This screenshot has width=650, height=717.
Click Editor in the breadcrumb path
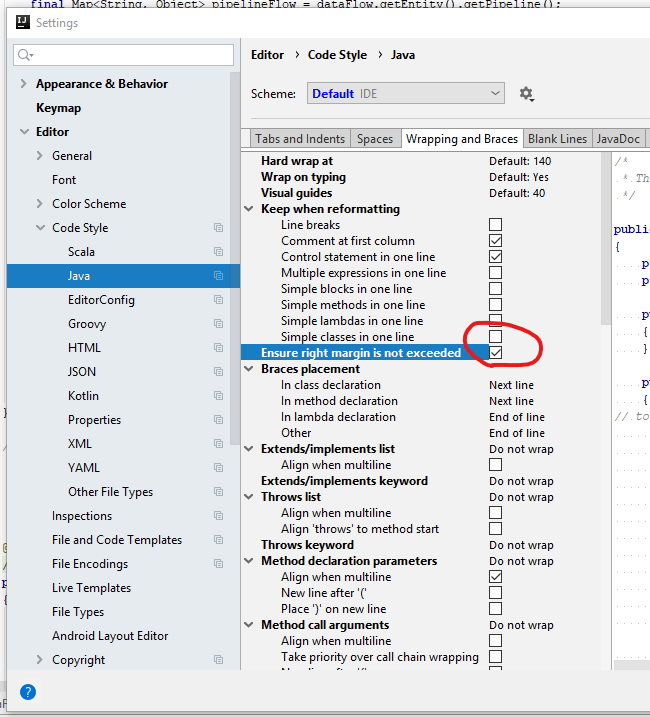pos(267,55)
